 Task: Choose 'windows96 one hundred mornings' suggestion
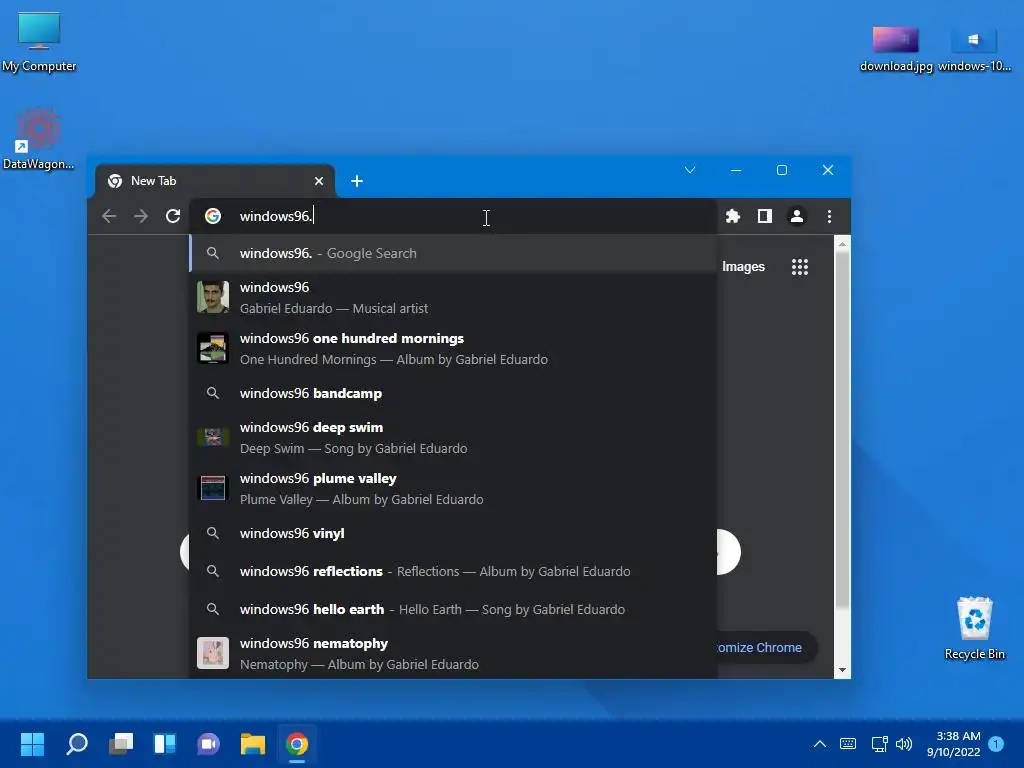click(x=453, y=349)
